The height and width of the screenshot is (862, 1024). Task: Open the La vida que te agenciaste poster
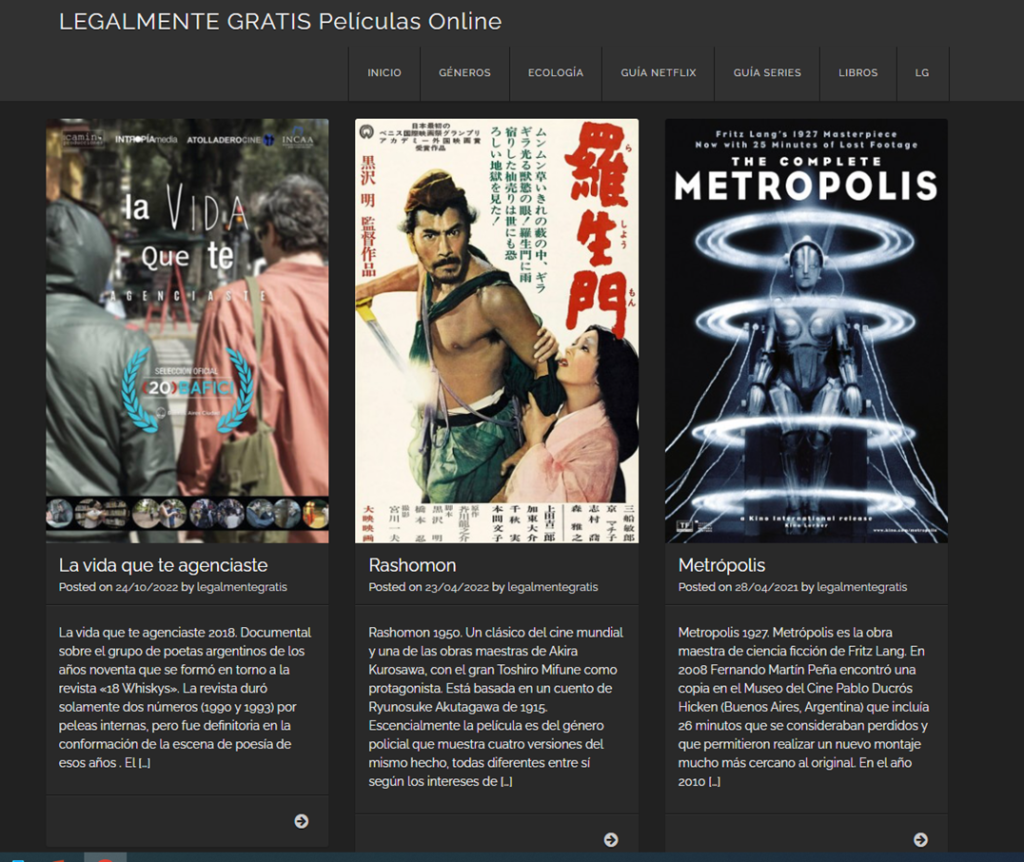pyautogui.click(x=187, y=330)
